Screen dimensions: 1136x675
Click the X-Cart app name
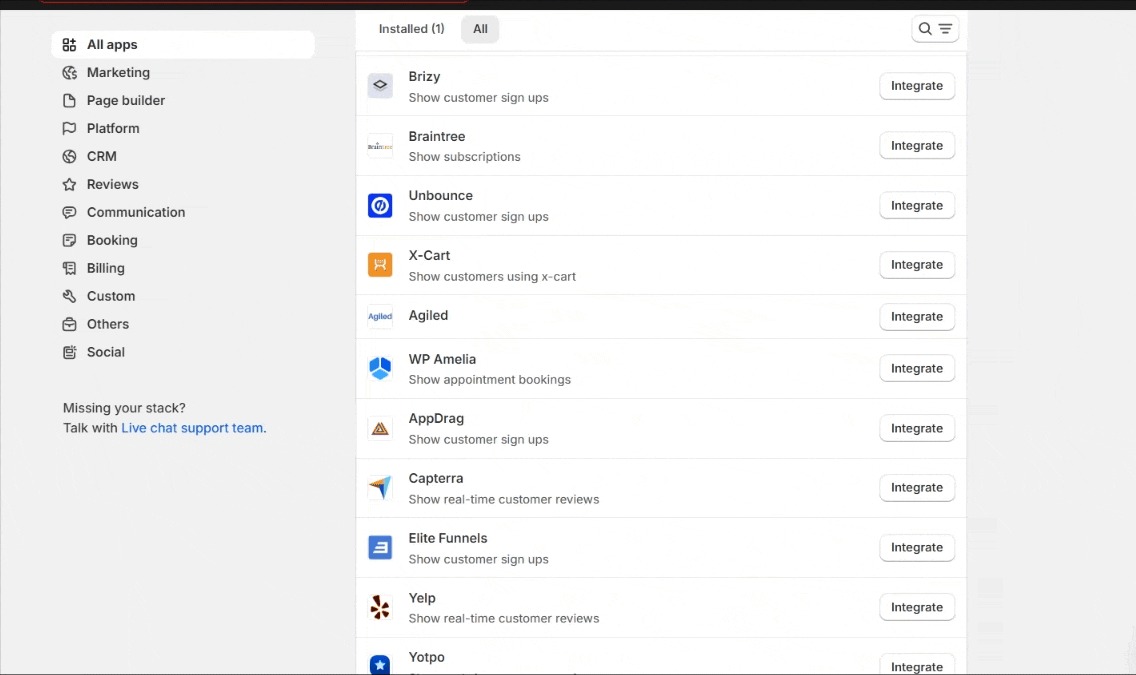[429, 256]
